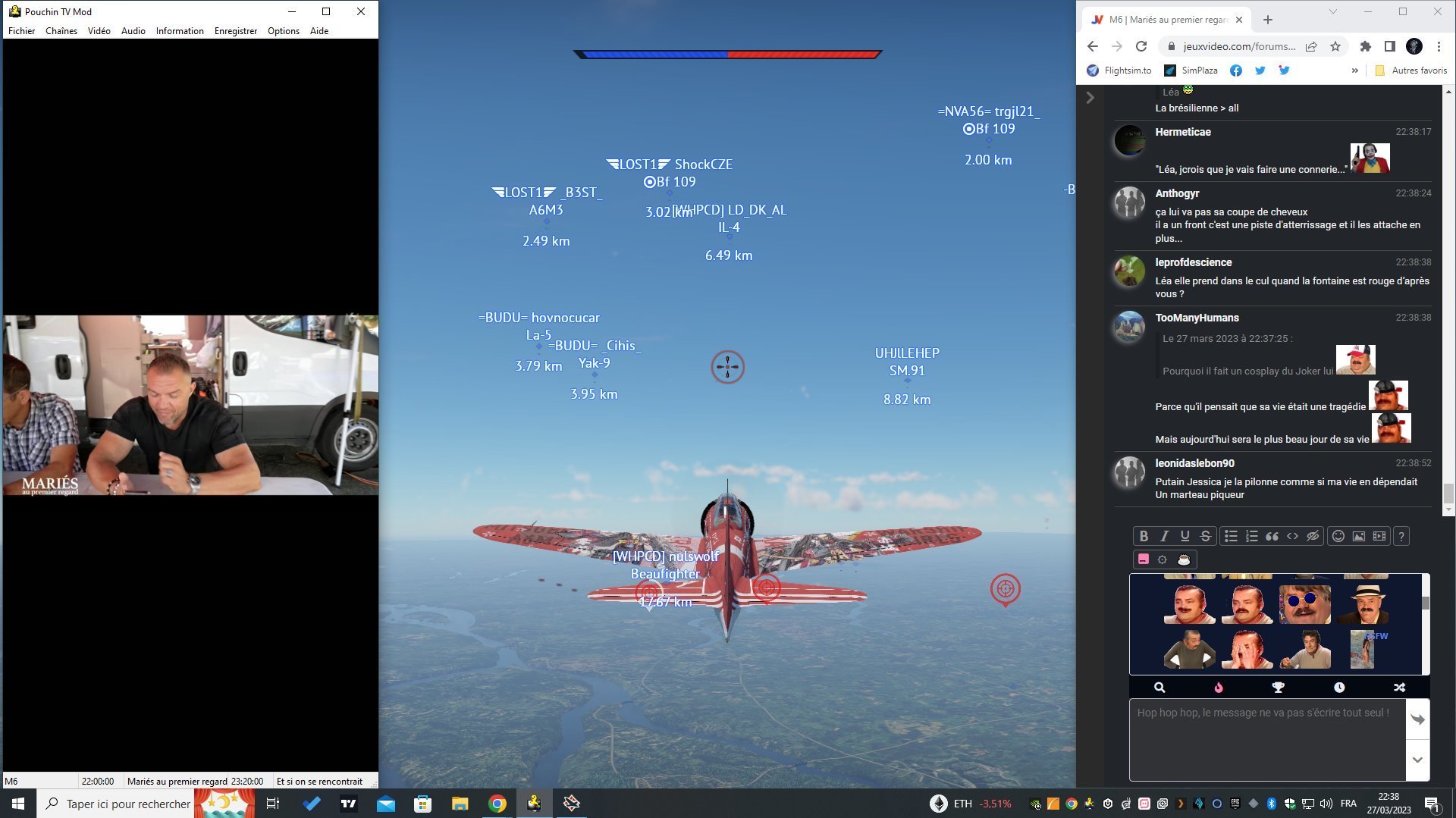This screenshot has height=818, width=1456.
Task: Open leonidaslebon90's profile link
Action: [1194, 463]
